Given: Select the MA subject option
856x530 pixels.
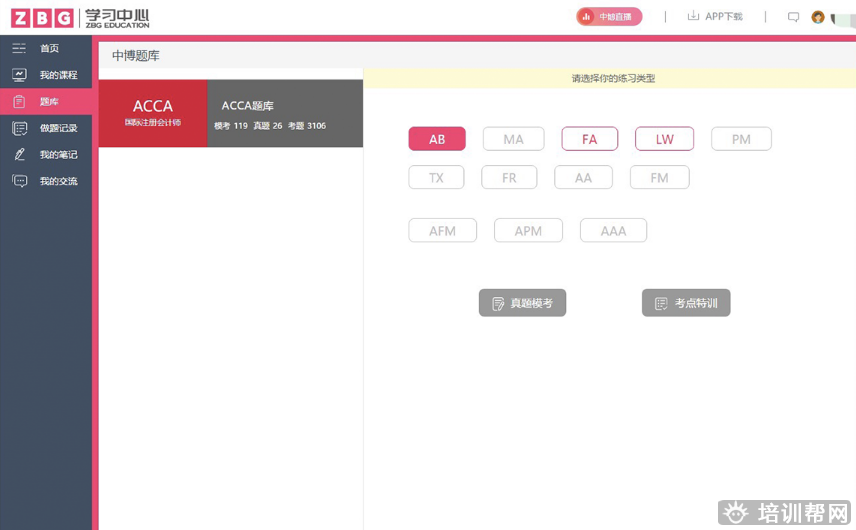Looking at the screenshot, I should pos(513,139).
